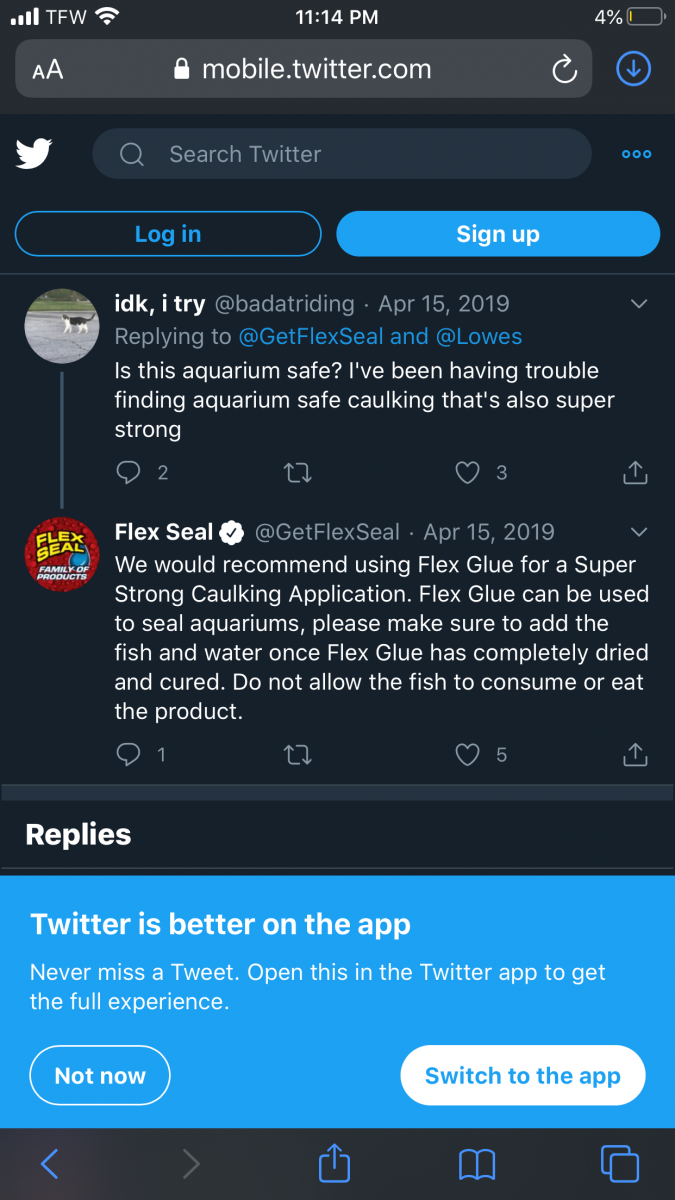Screen dimensions: 675x1200
Task: Reply to the Flex Seal tweet
Action: (129, 755)
